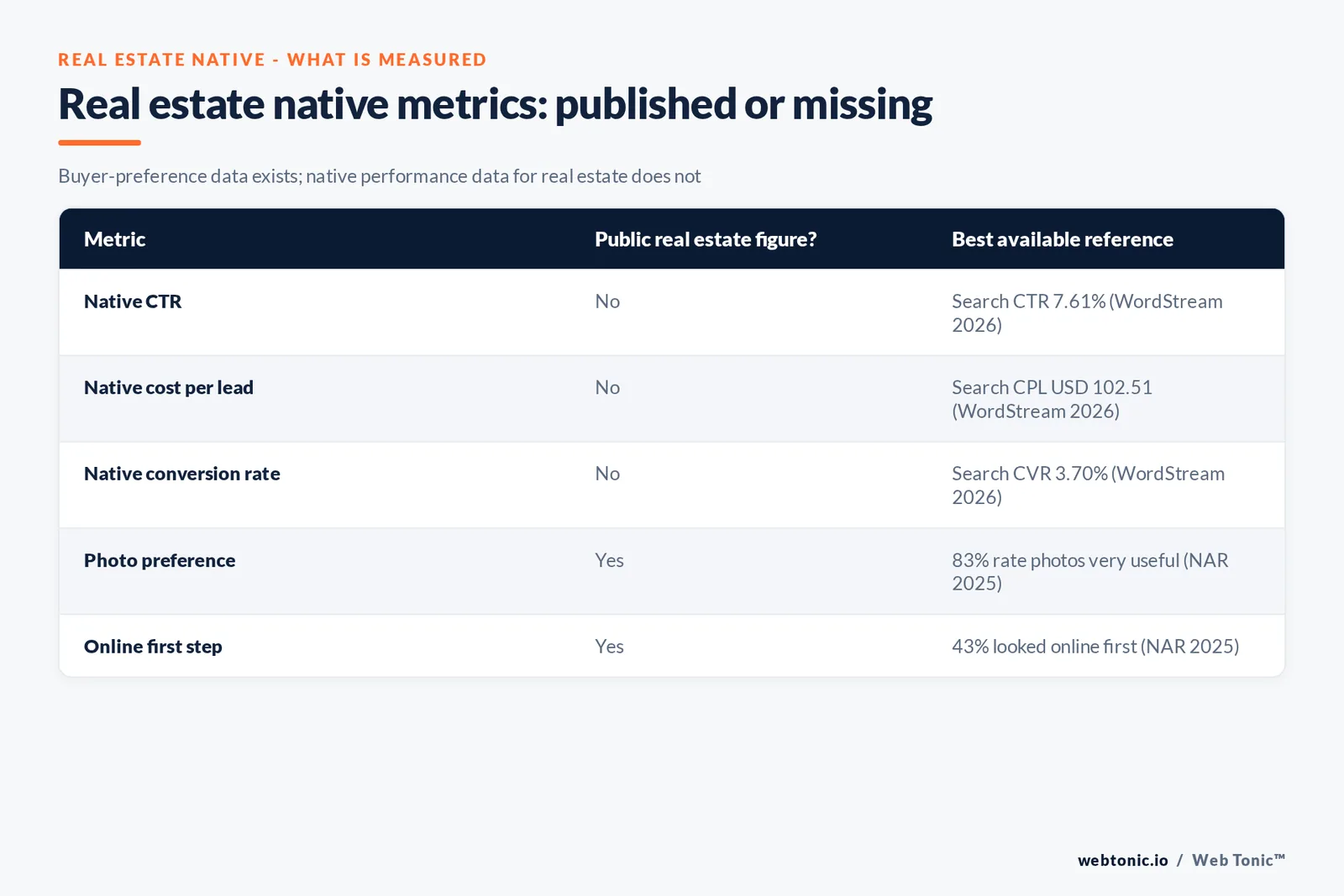Select the 'Photo preference' row label
This screenshot has width=1344, height=896.
[160, 560]
